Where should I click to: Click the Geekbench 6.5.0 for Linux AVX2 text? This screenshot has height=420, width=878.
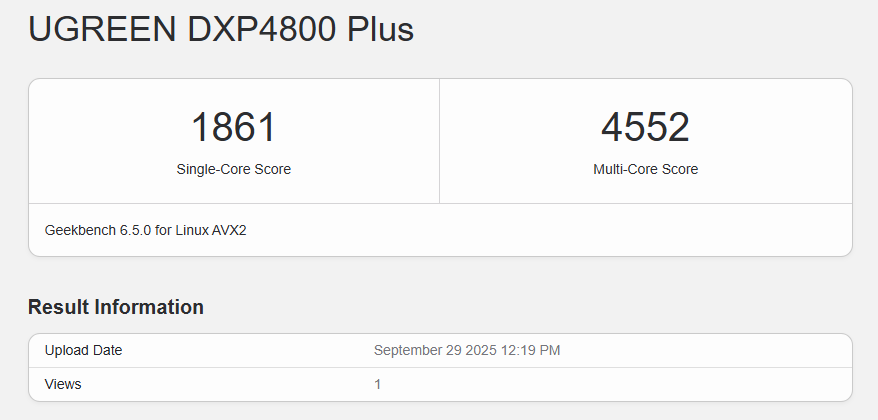point(145,230)
